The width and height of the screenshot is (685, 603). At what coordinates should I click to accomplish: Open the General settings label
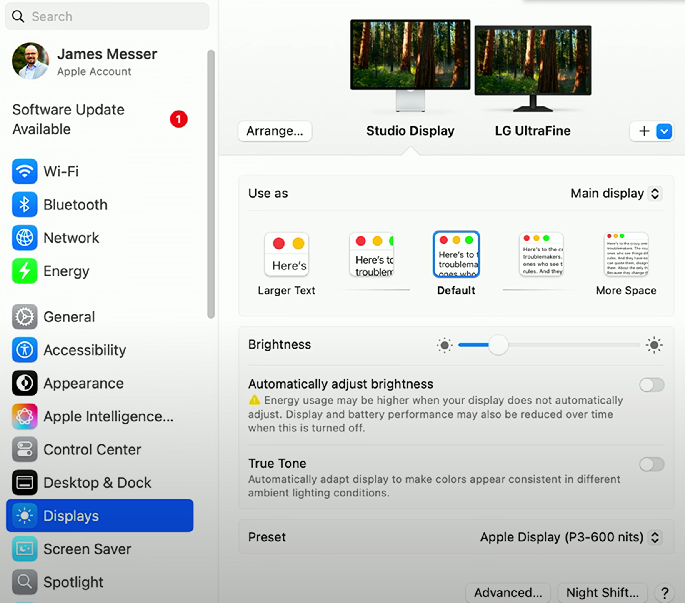tap(69, 317)
